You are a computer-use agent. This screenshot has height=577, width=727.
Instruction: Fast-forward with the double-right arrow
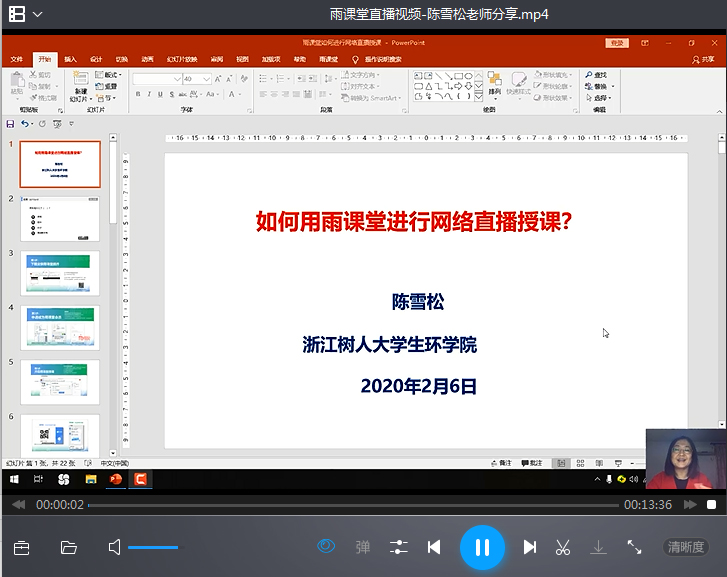(x=690, y=505)
